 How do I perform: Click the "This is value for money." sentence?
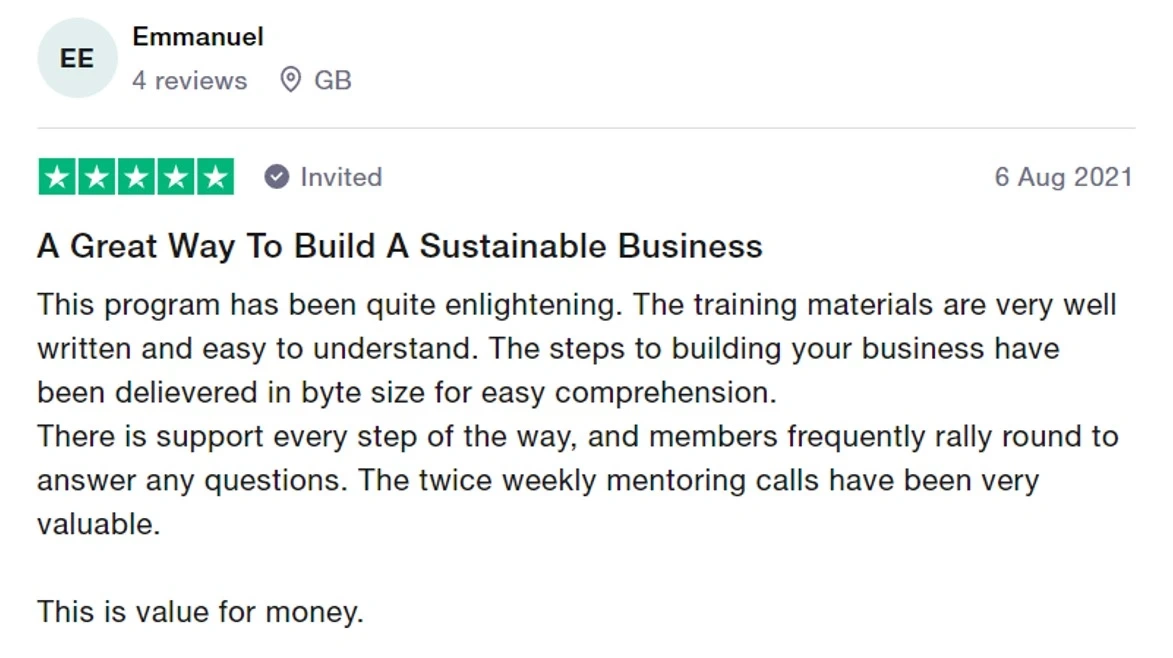click(200, 611)
